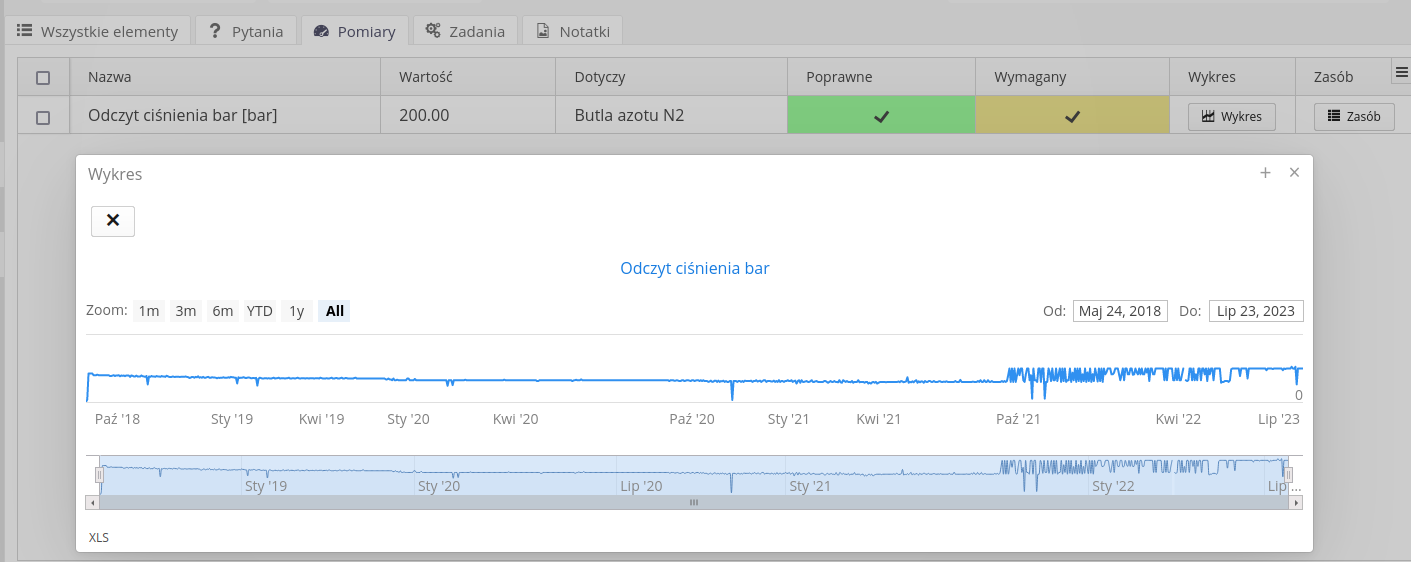This screenshot has width=1411, height=562.
Task: Click the Od start date field
Action: pyautogui.click(x=1120, y=311)
